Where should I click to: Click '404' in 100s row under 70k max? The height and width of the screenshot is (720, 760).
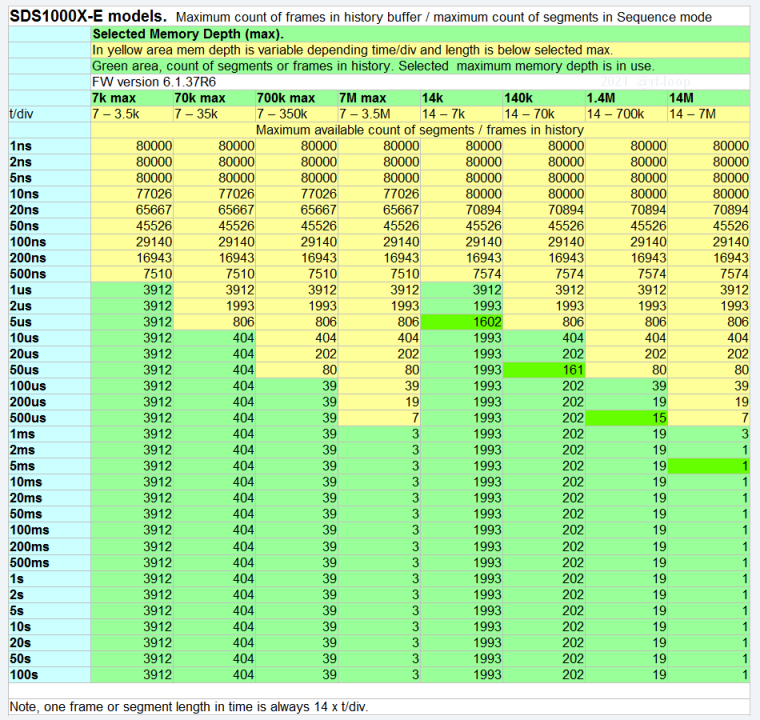click(214, 674)
